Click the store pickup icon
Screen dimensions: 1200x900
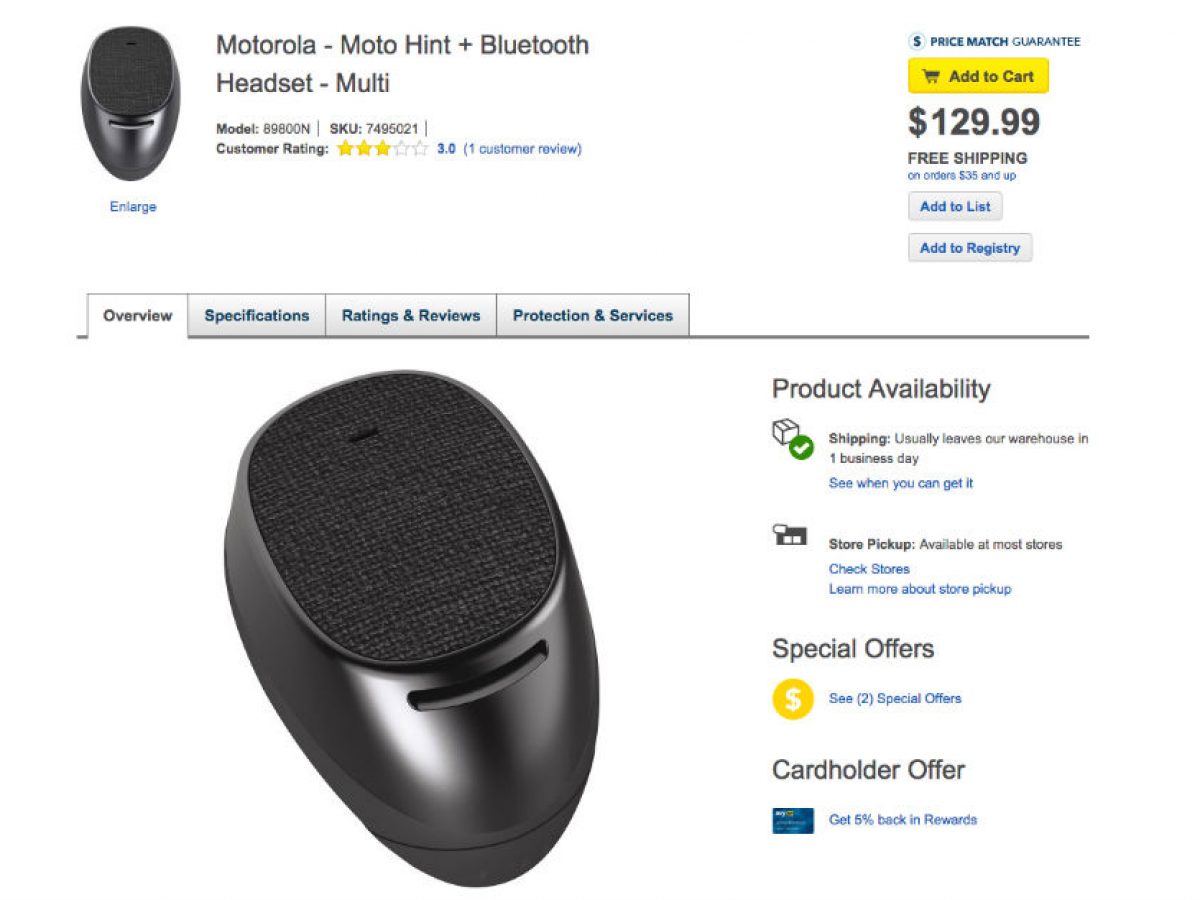click(790, 535)
